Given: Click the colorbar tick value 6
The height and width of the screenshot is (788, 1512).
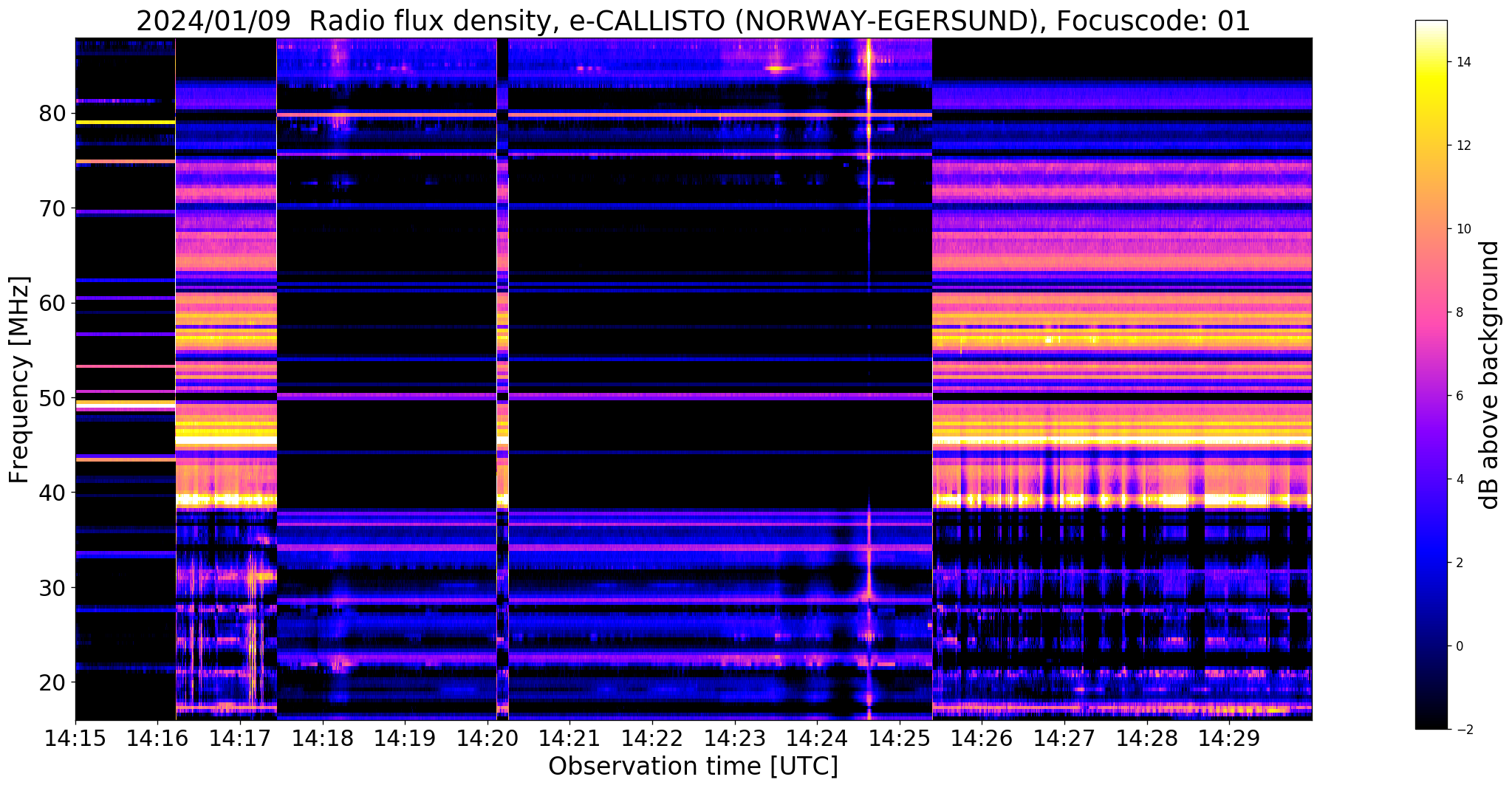Looking at the screenshot, I should click(1459, 396).
